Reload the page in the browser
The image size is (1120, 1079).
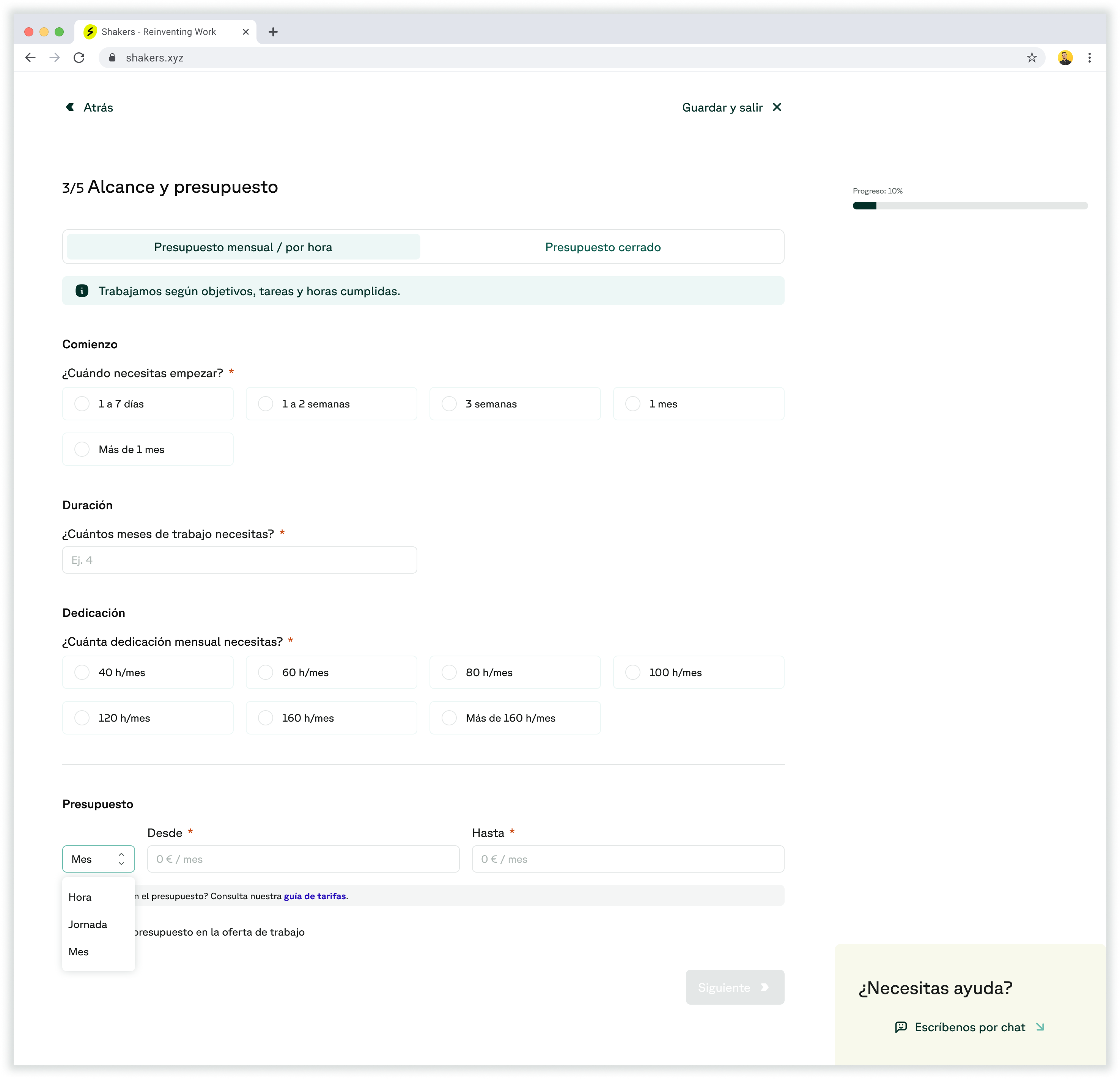79,58
